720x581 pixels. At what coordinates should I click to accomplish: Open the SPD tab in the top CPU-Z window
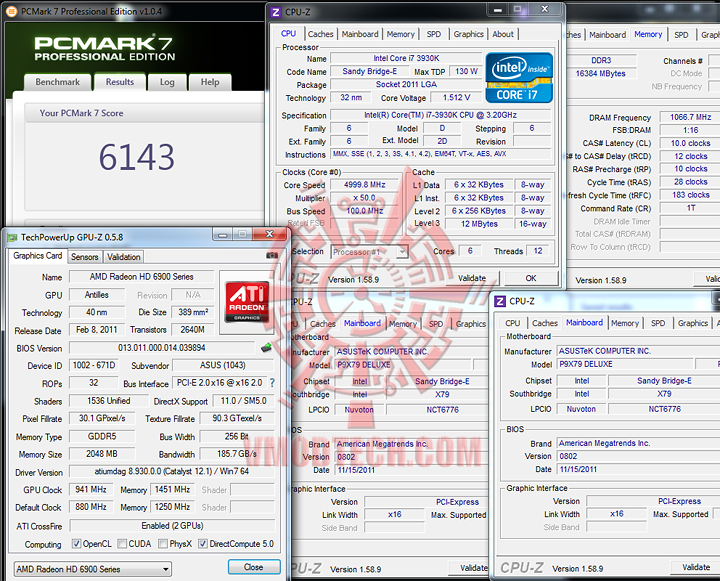click(x=433, y=34)
